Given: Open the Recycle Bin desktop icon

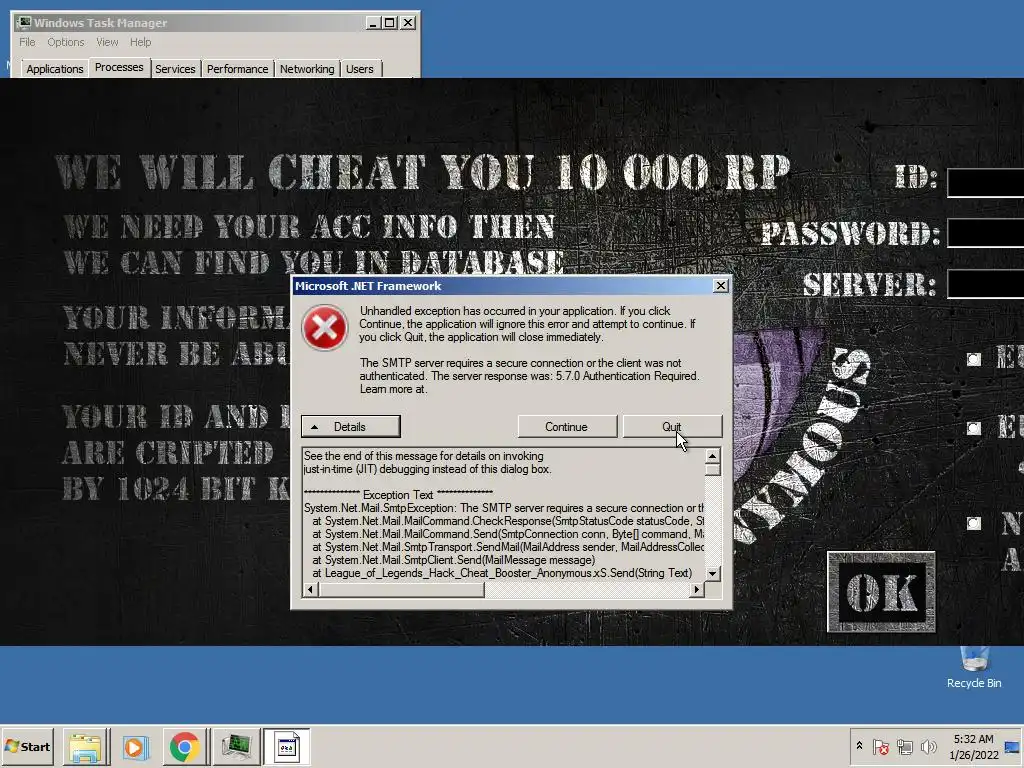Looking at the screenshot, I should pos(974,667).
